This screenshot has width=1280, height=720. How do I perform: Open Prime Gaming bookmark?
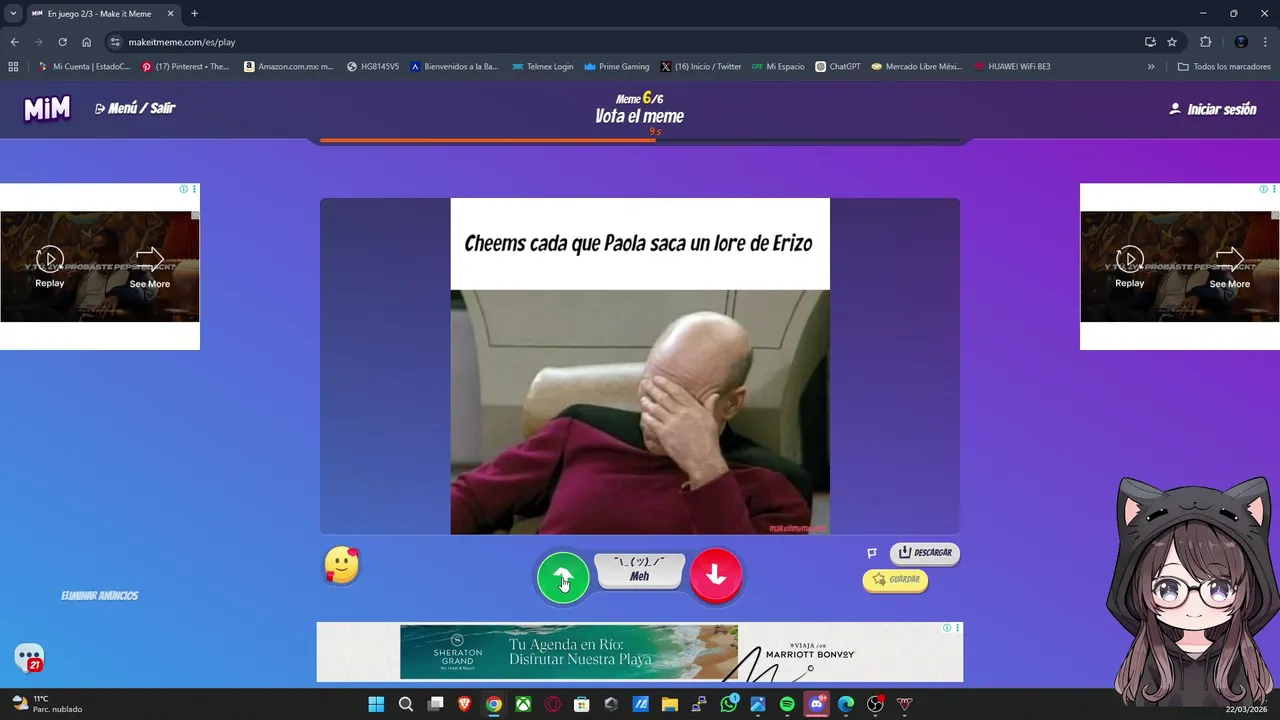click(x=617, y=67)
